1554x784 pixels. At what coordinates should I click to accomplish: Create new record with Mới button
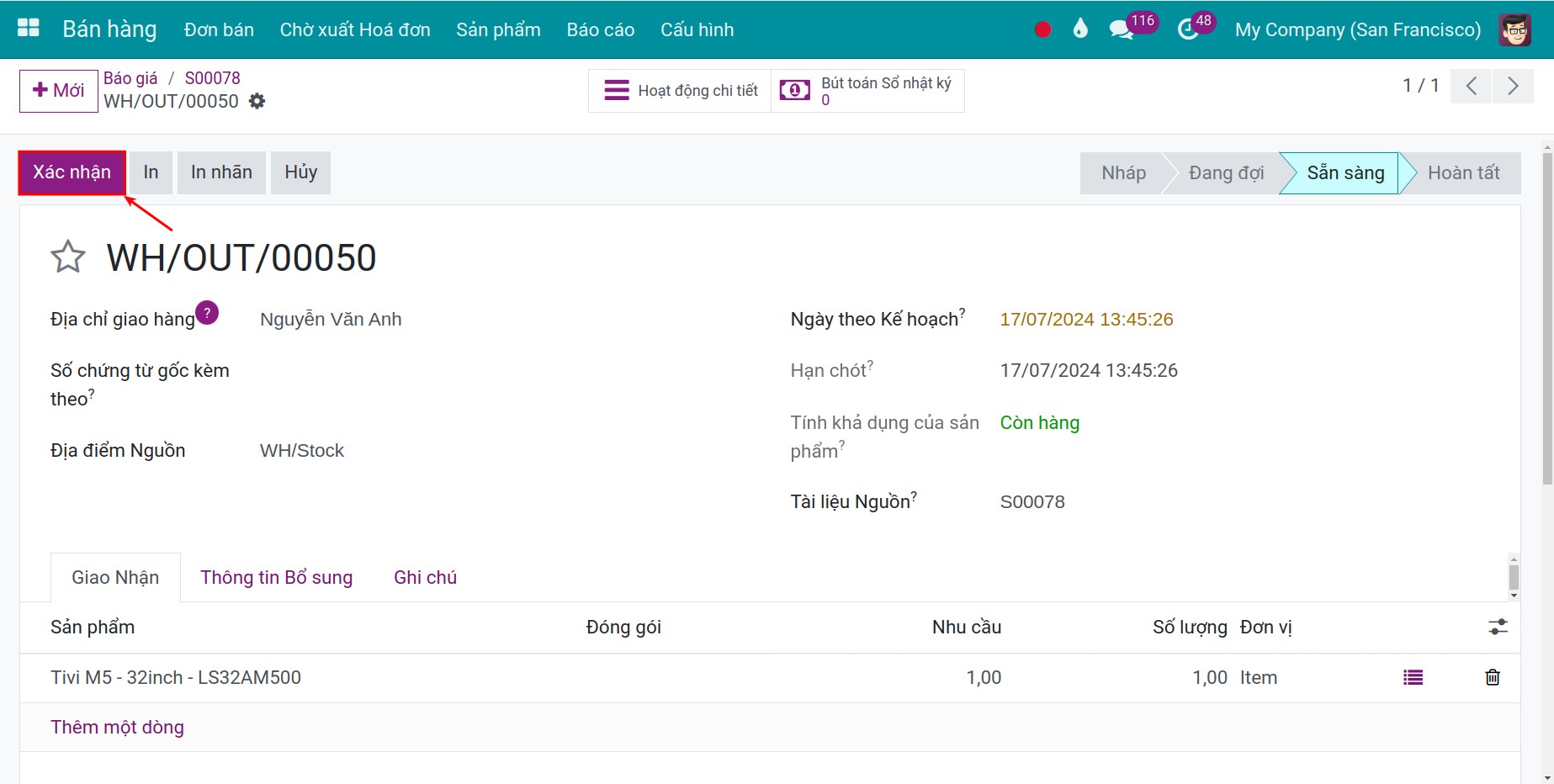point(59,91)
